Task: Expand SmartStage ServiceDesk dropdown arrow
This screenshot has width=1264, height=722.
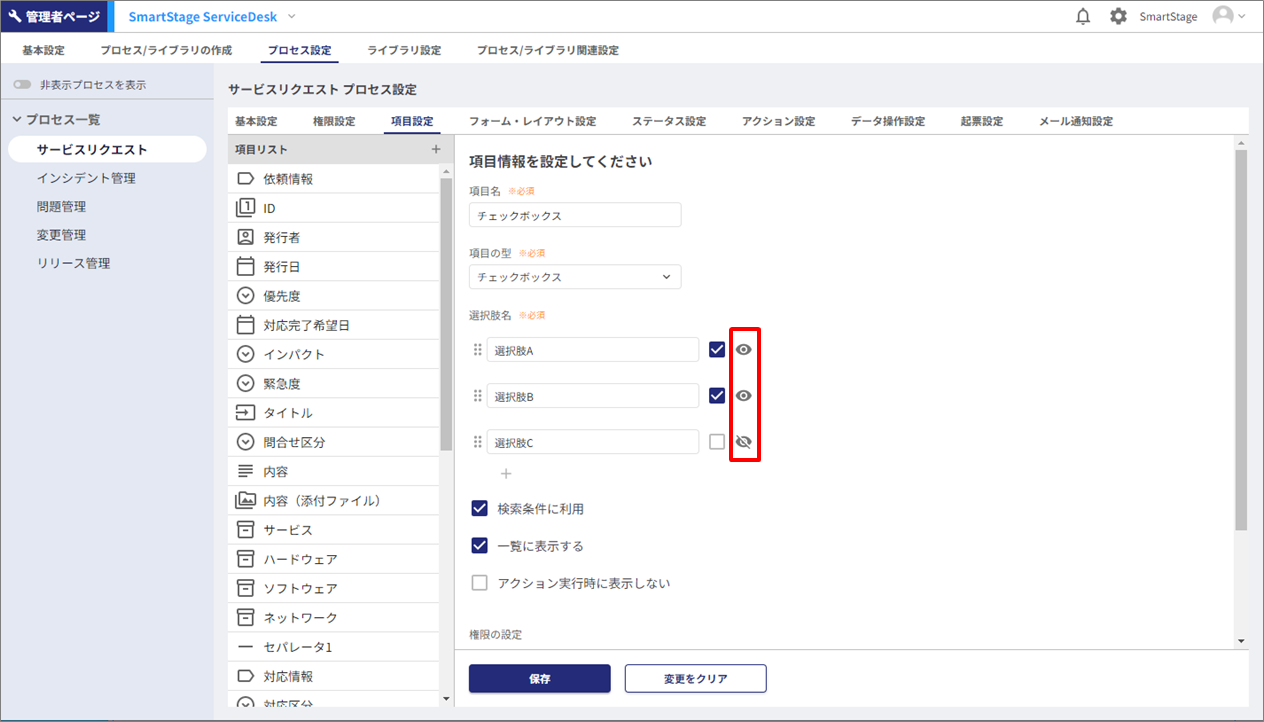Action: tap(292, 17)
